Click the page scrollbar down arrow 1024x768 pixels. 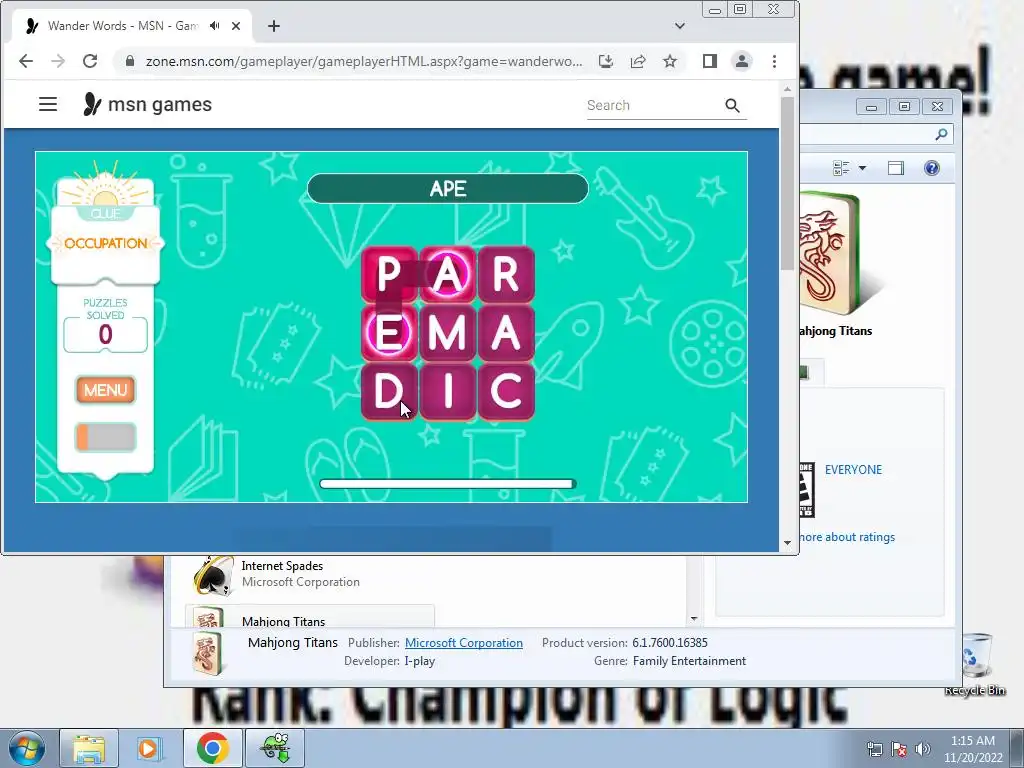787,543
